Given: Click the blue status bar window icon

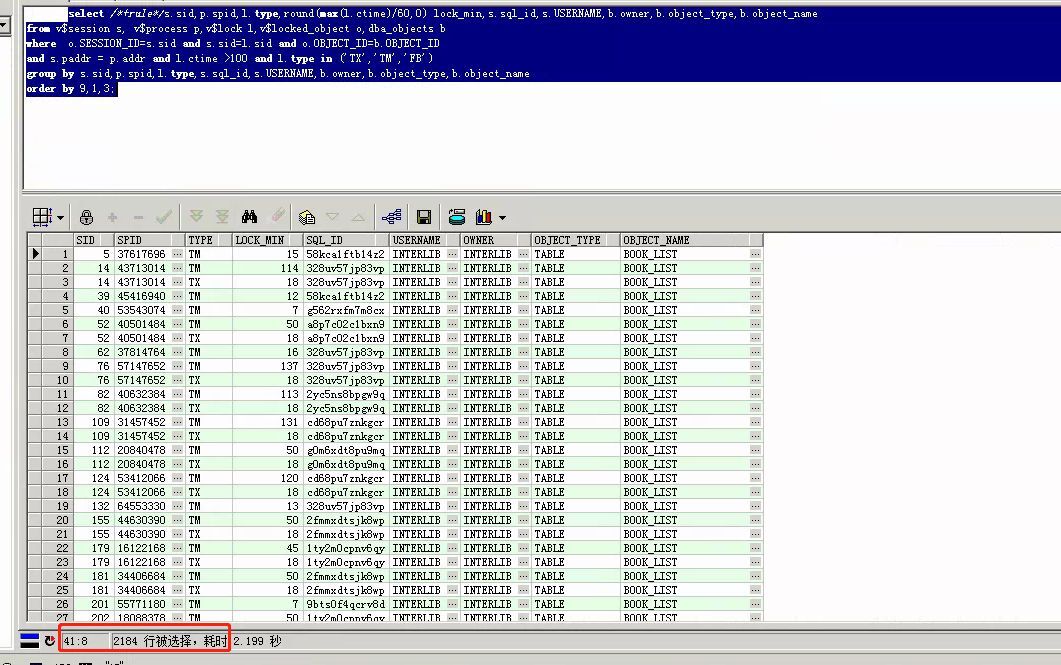Looking at the screenshot, I should tap(29, 641).
